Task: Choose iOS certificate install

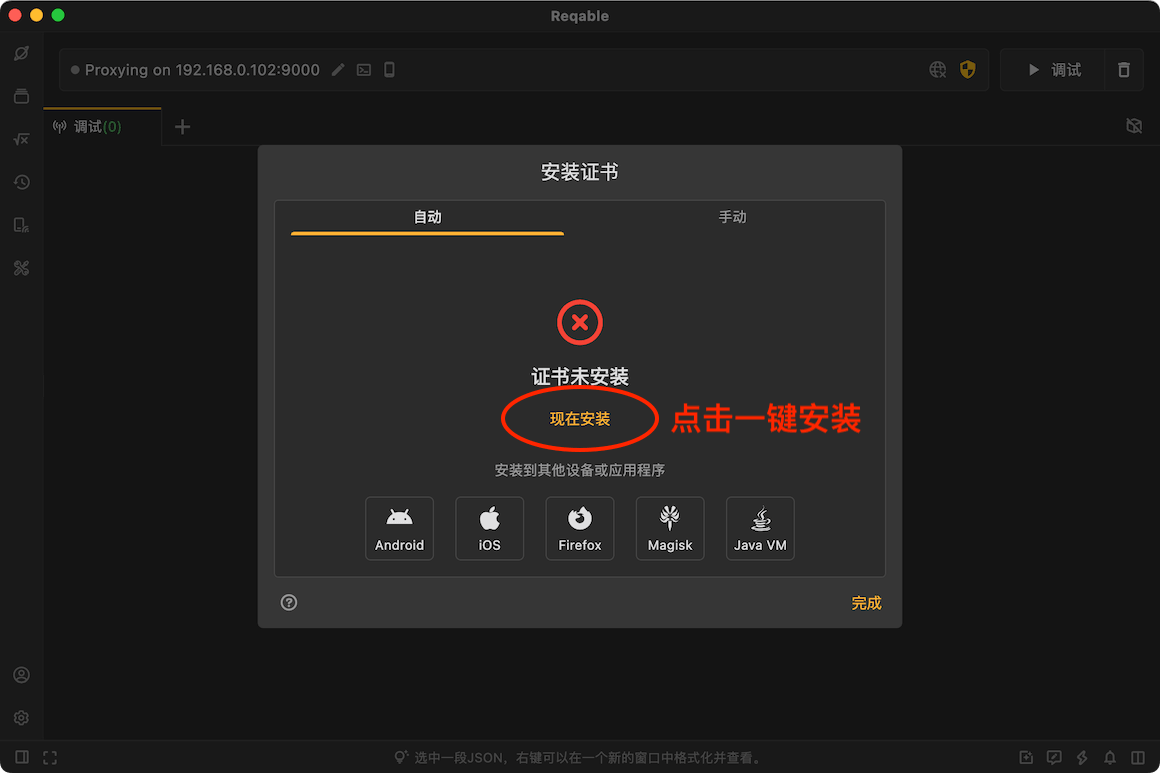Action: click(490, 528)
